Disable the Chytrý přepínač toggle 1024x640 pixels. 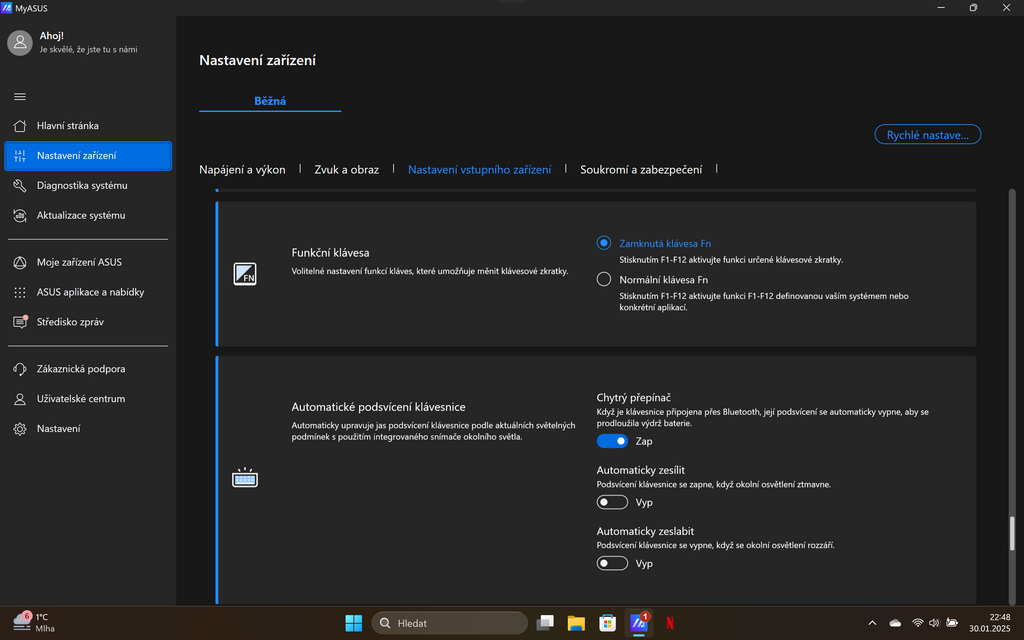coord(612,440)
